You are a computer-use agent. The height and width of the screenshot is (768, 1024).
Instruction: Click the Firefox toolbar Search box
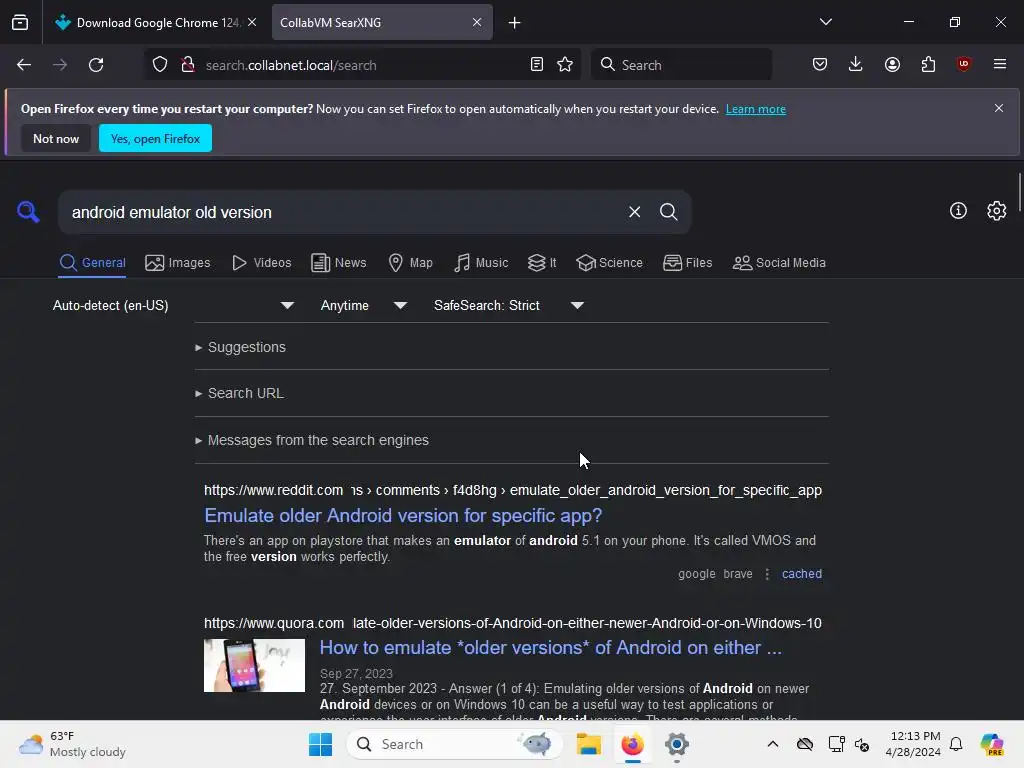point(681,65)
